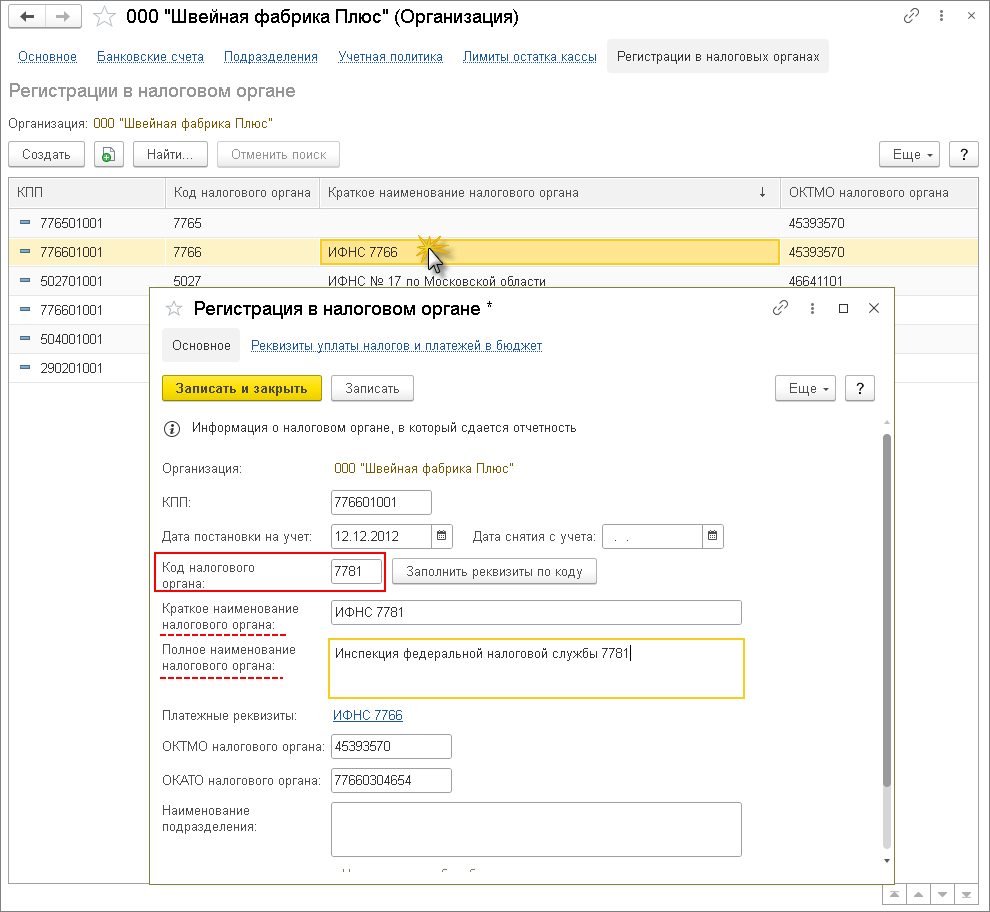Switch to Банковские счета tab
The image size is (990, 912).
150,57
